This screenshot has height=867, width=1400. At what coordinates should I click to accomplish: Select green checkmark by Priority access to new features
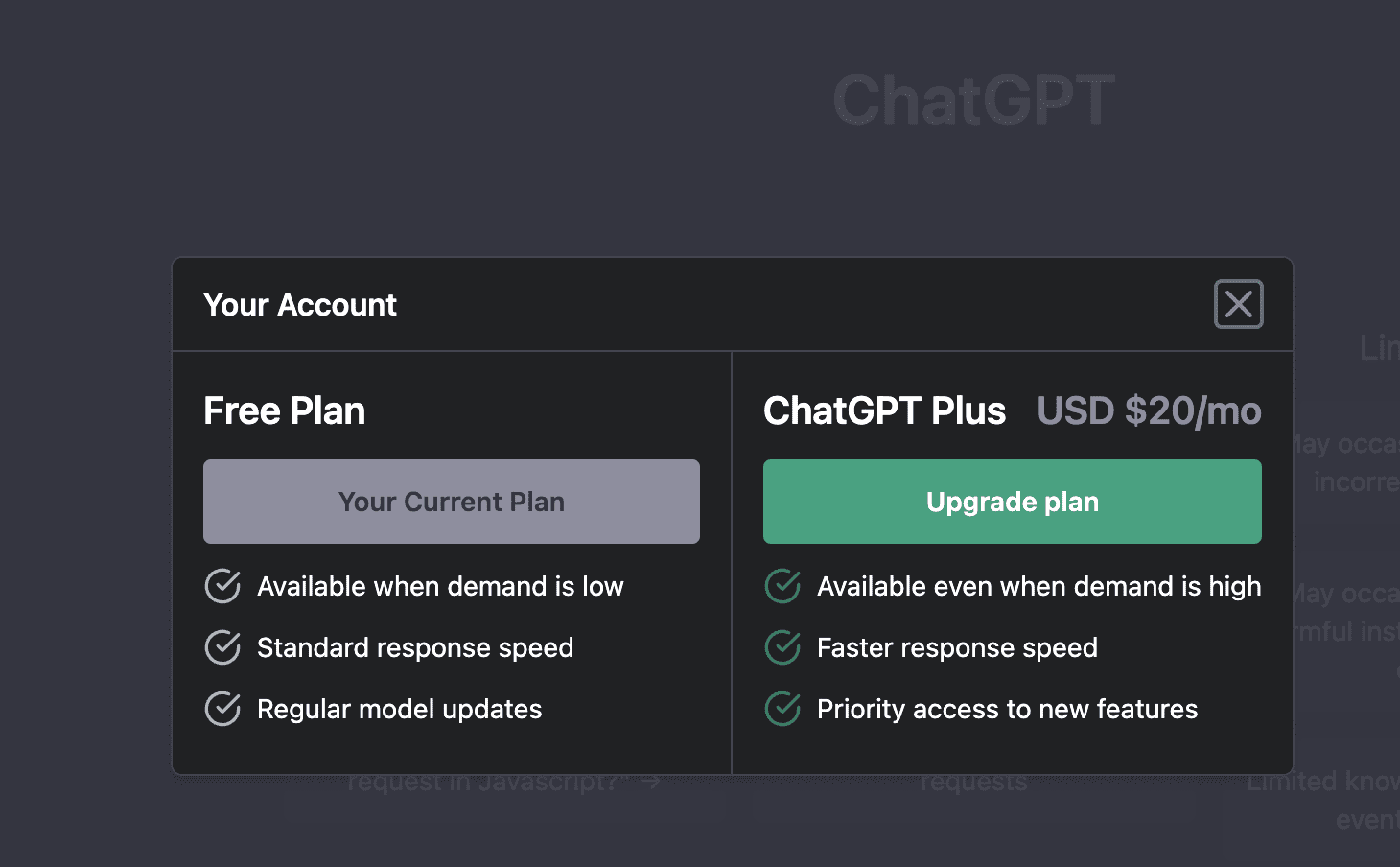point(782,709)
